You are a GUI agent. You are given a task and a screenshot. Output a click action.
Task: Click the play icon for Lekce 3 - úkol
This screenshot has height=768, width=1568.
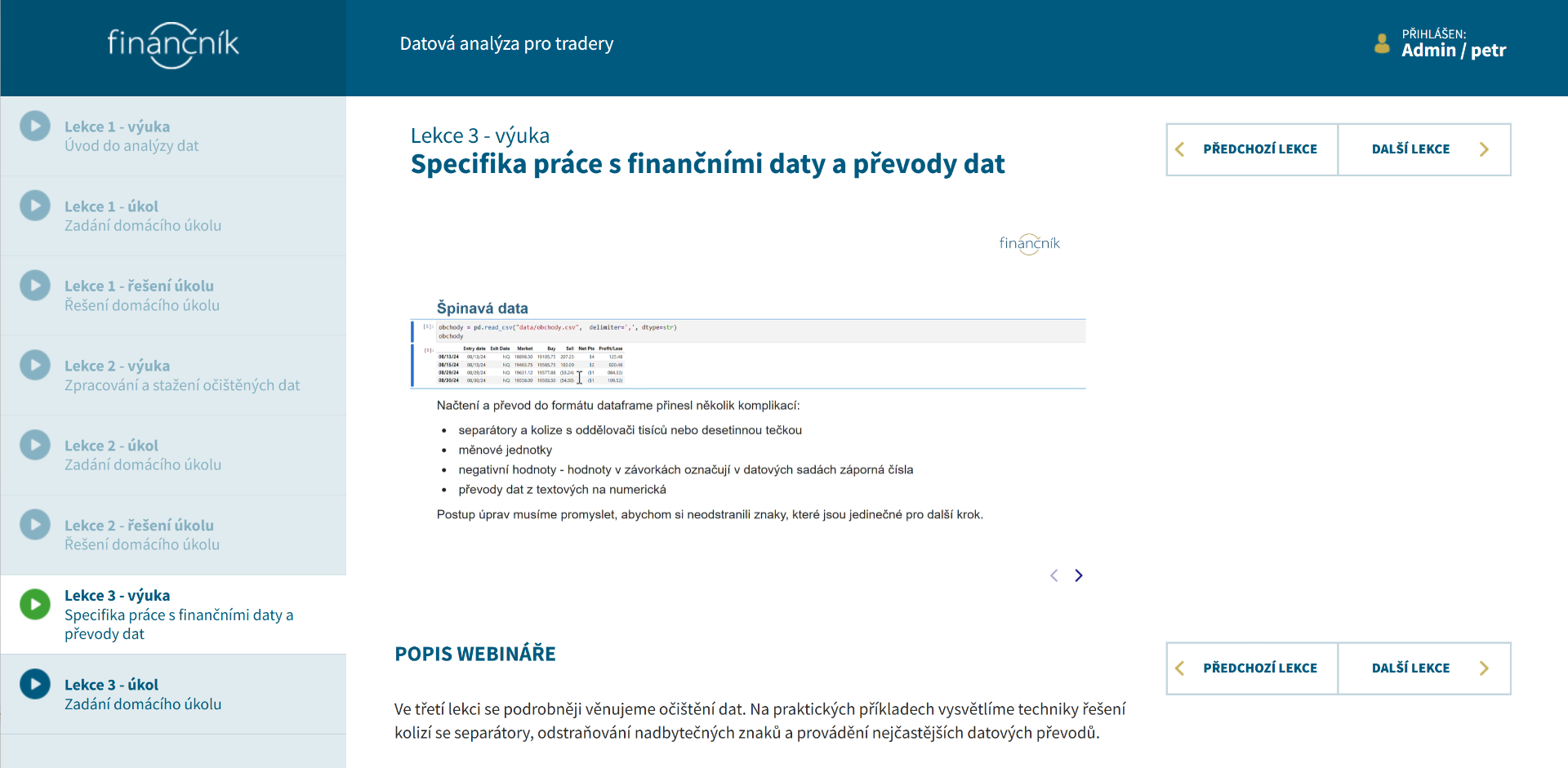pos(35,684)
